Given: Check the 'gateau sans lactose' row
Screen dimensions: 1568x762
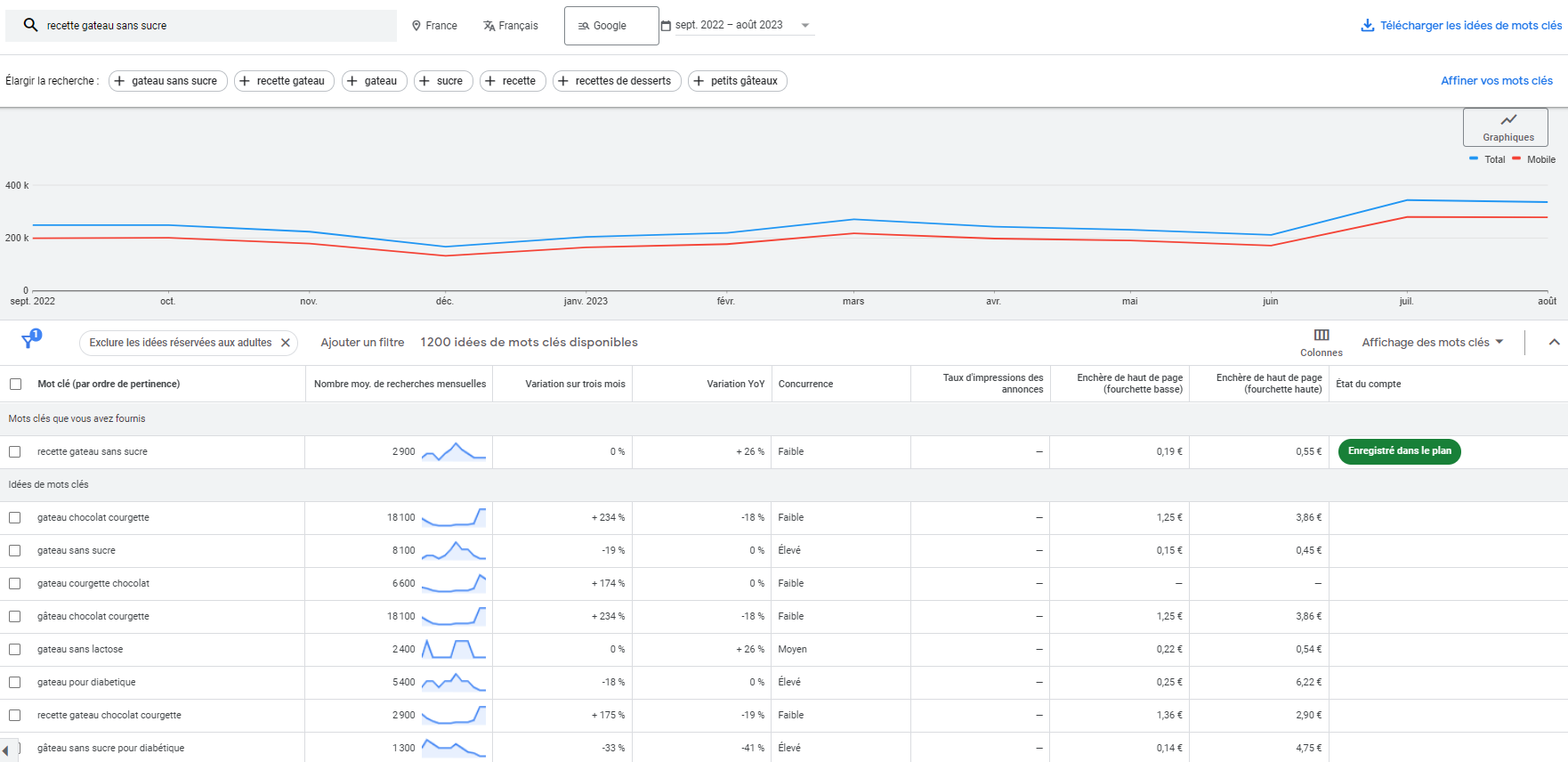Looking at the screenshot, I should pyautogui.click(x=15, y=650).
